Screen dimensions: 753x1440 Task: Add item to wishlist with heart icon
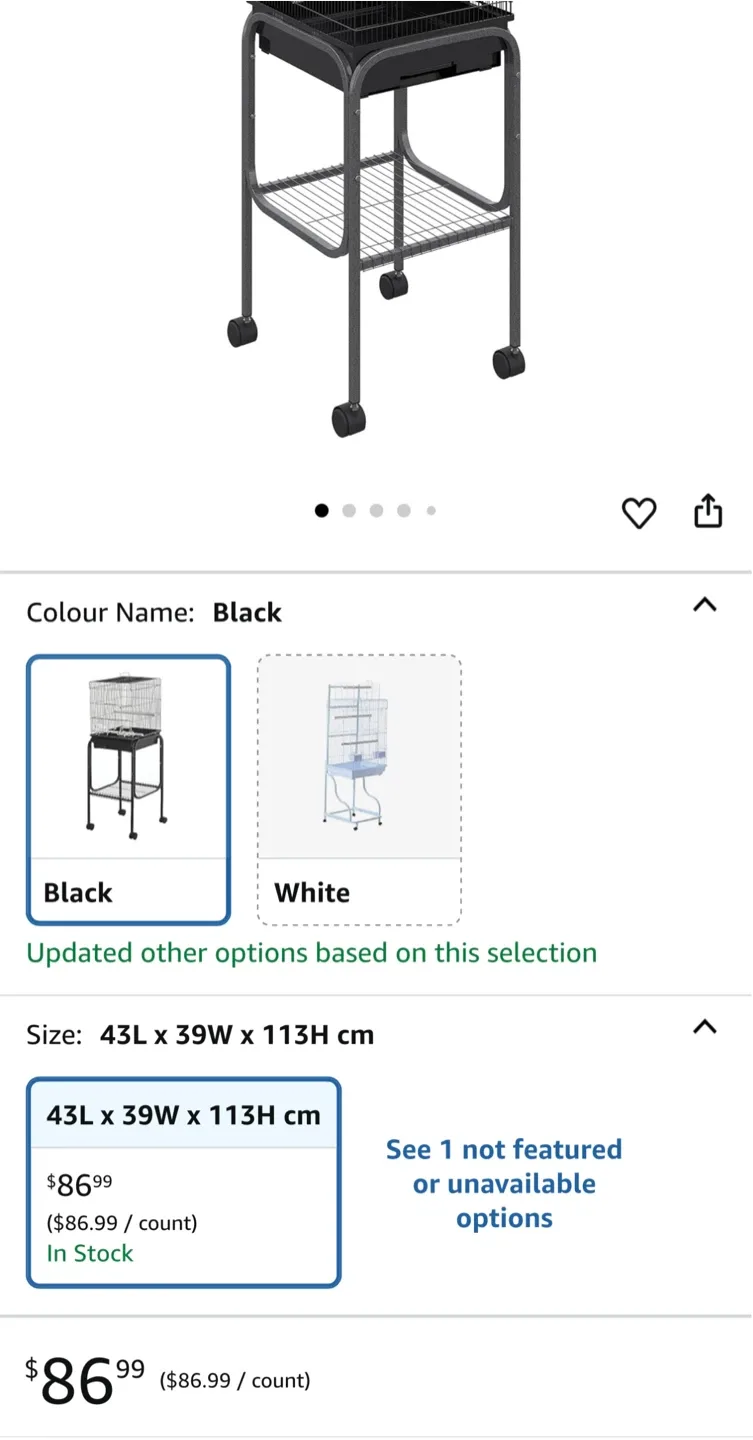coord(638,513)
